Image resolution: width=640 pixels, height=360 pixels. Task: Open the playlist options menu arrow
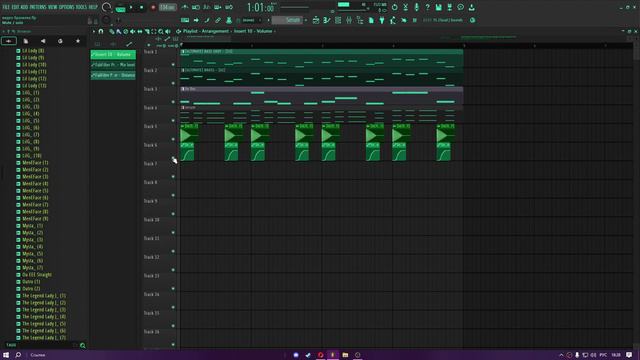tap(94, 31)
